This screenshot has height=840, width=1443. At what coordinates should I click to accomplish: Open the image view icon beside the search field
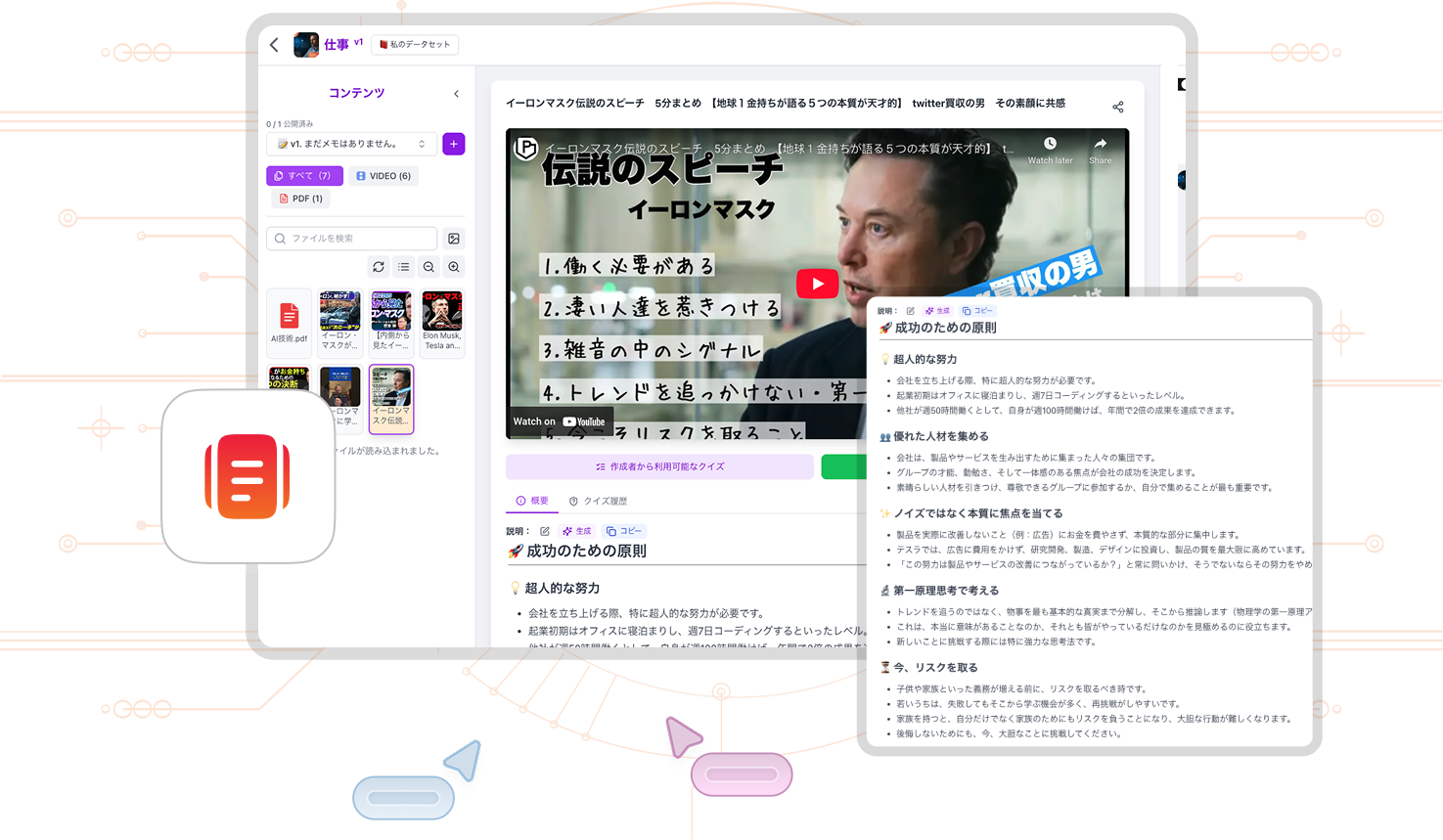tap(452, 238)
